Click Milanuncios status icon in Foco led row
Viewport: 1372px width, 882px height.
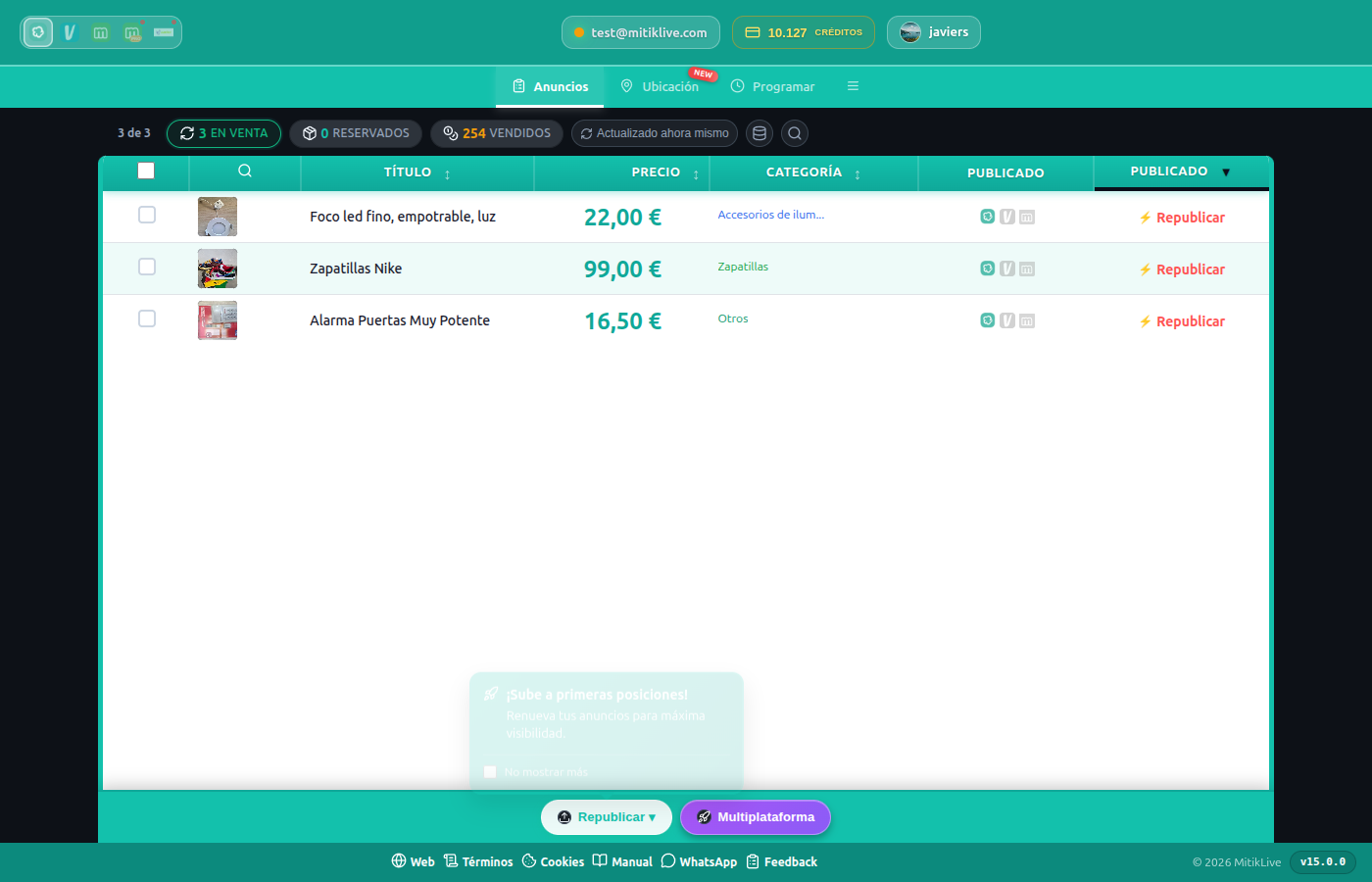[x=1027, y=217]
